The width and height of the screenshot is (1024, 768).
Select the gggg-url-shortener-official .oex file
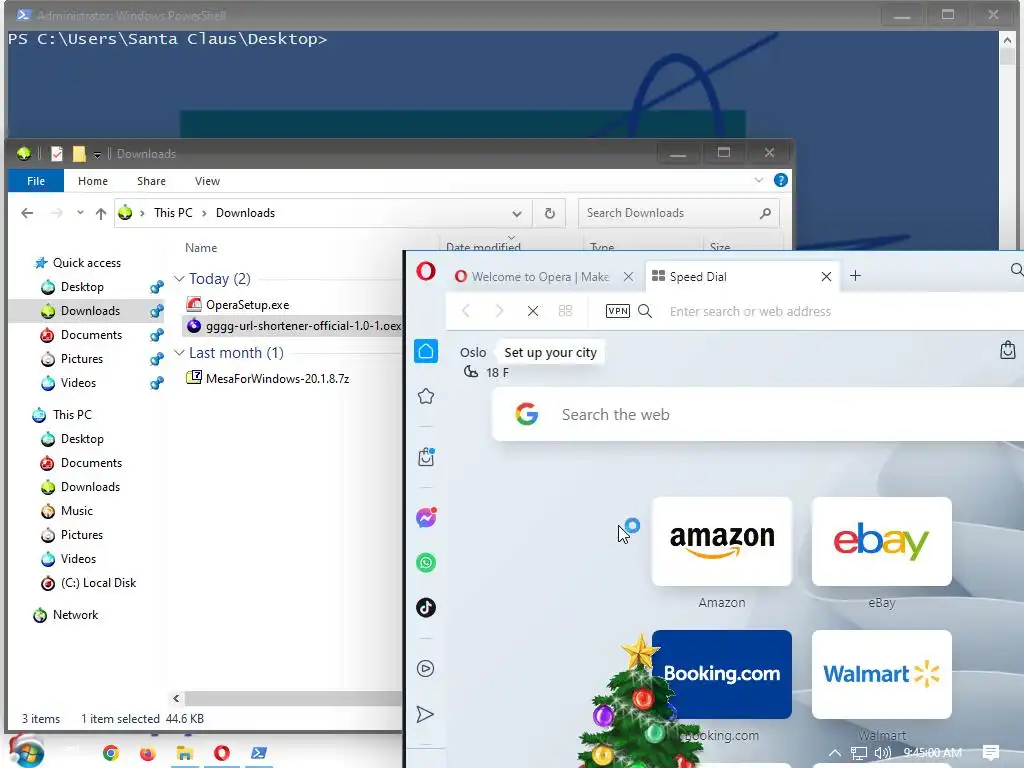pos(294,325)
